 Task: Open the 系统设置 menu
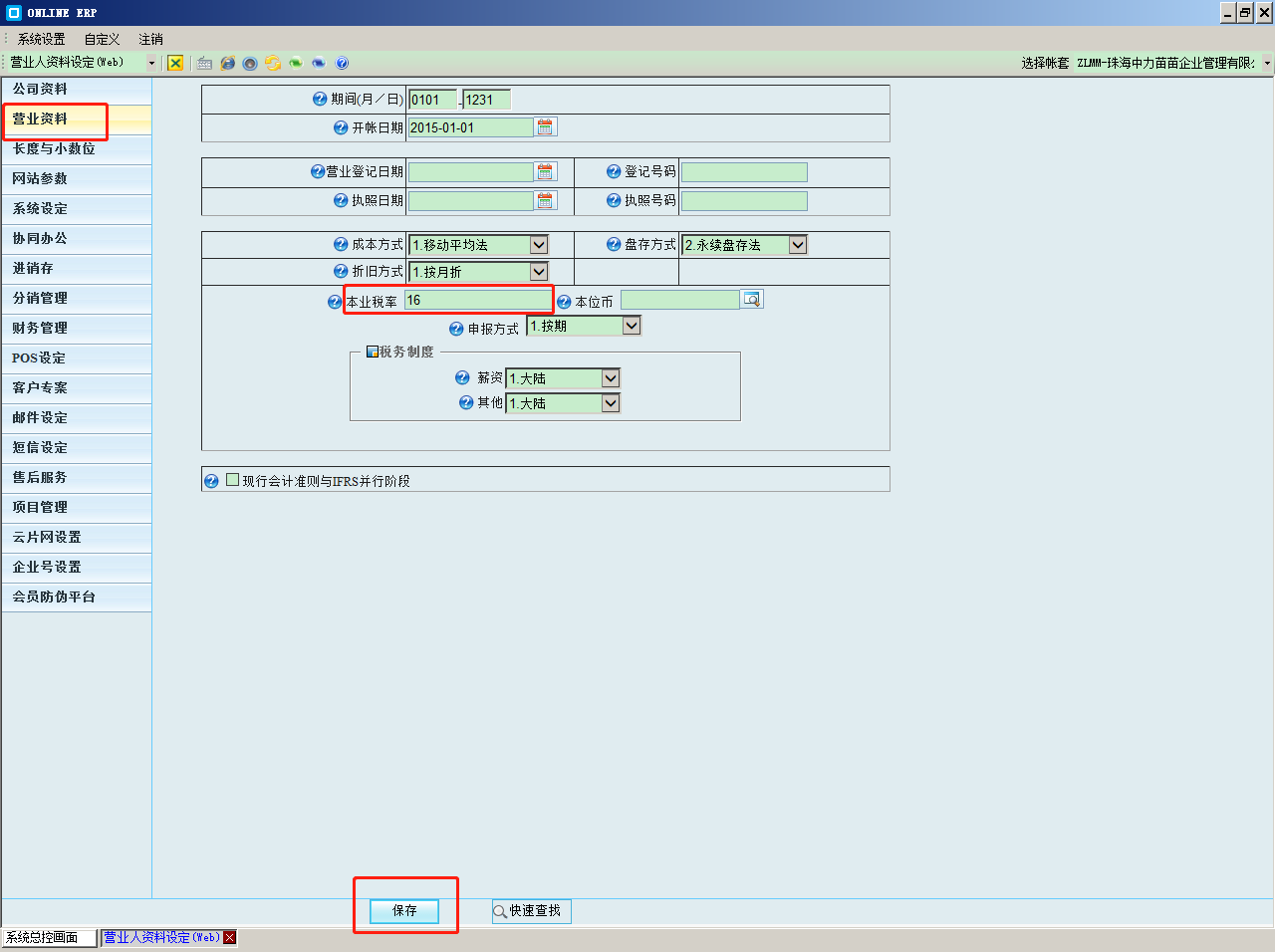pos(41,39)
